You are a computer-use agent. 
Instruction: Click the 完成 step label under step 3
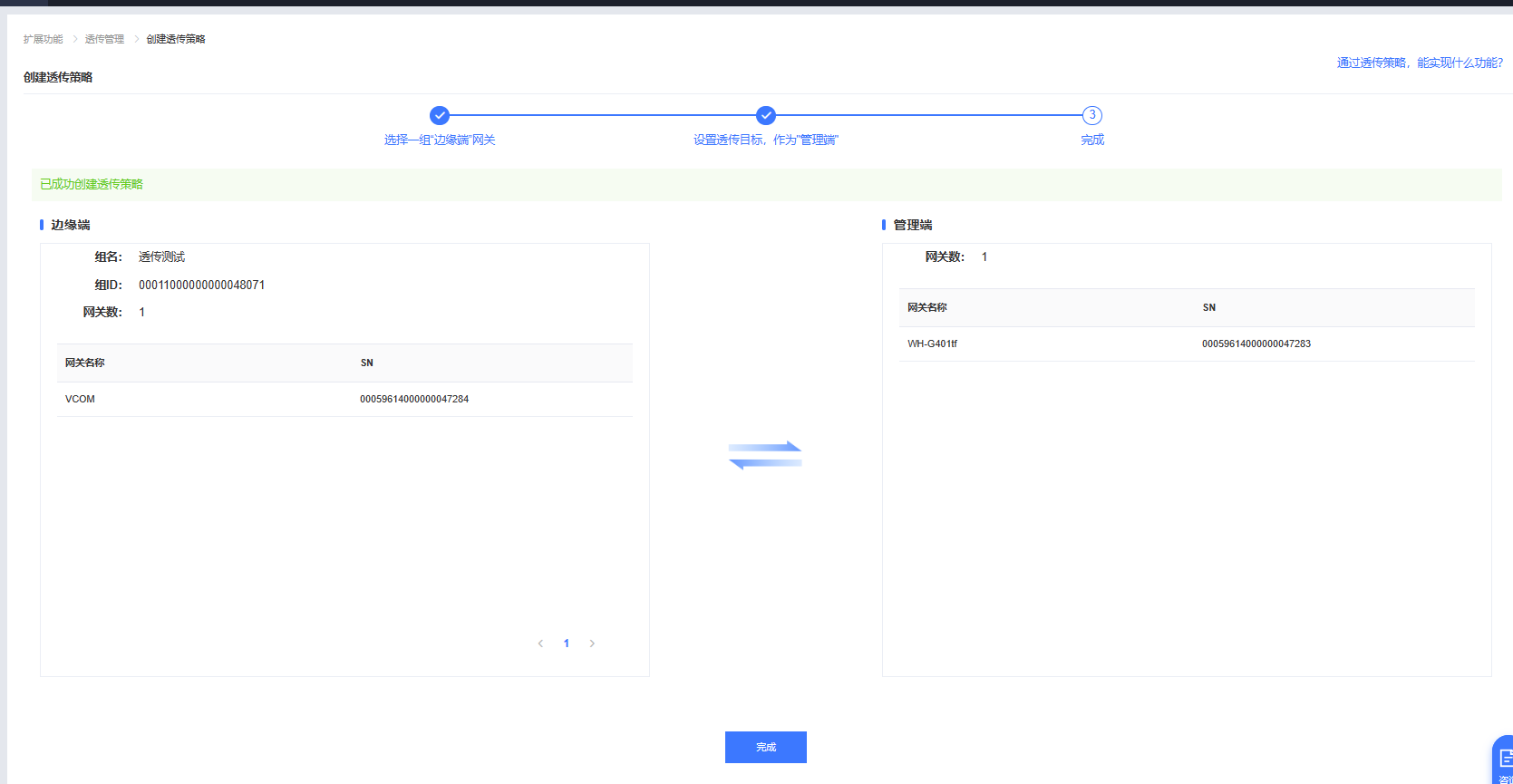1092,140
